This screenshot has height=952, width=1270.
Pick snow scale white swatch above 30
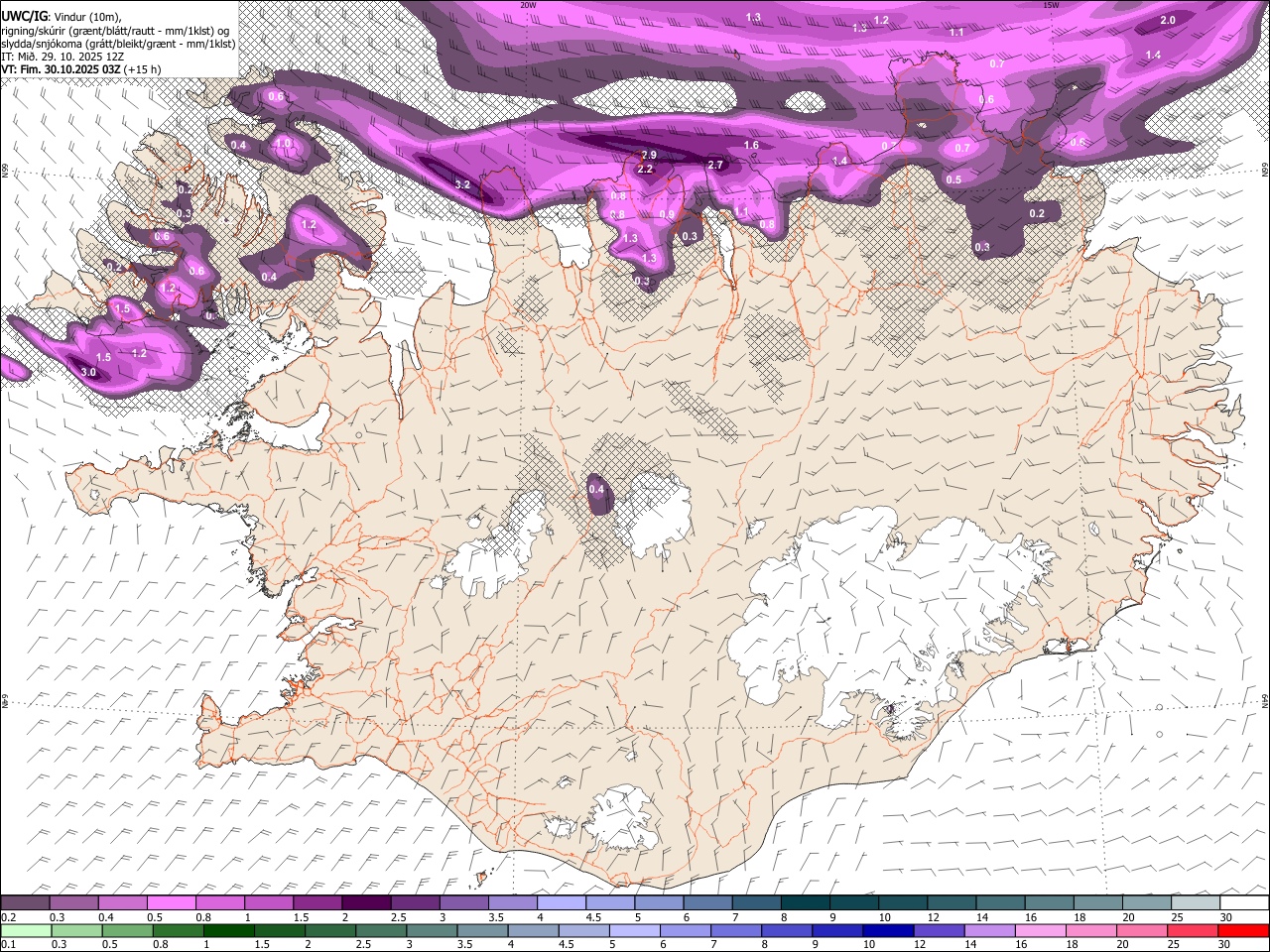click(1244, 903)
